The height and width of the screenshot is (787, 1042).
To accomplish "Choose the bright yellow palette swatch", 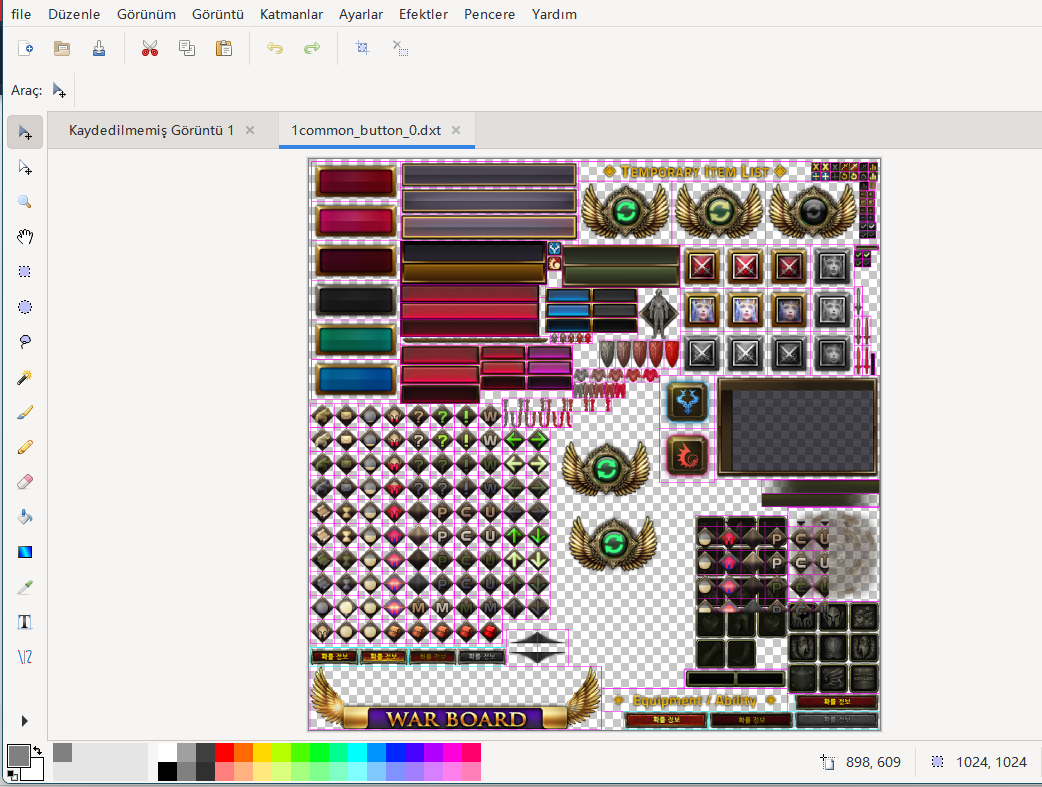I will 262,752.
